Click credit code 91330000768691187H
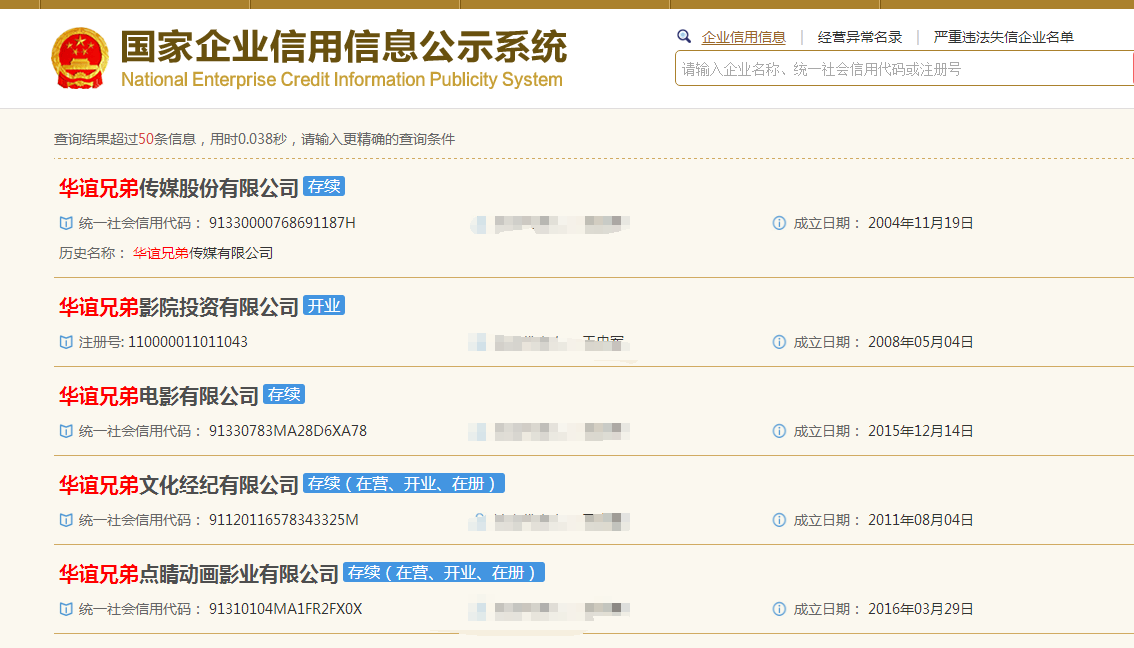 click(x=282, y=223)
